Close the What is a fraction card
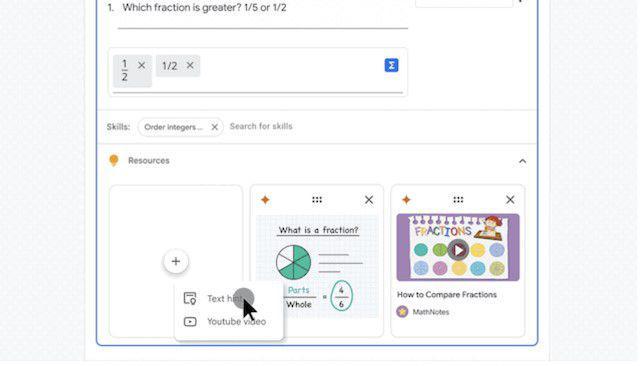The width and height of the screenshot is (640, 366). [x=369, y=200]
